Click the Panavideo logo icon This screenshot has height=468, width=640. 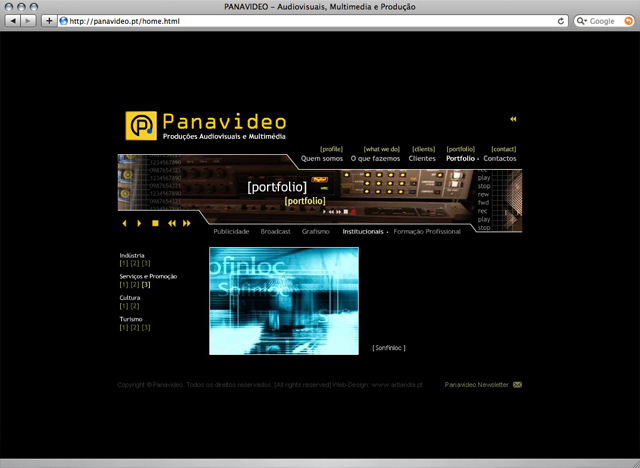pos(141,126)
